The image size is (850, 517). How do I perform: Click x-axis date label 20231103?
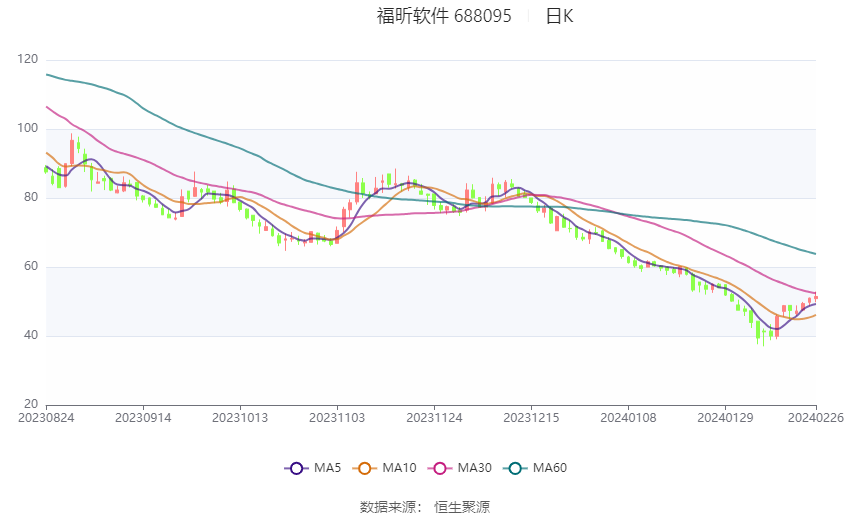pyautogui.click(x=337, y=418)
